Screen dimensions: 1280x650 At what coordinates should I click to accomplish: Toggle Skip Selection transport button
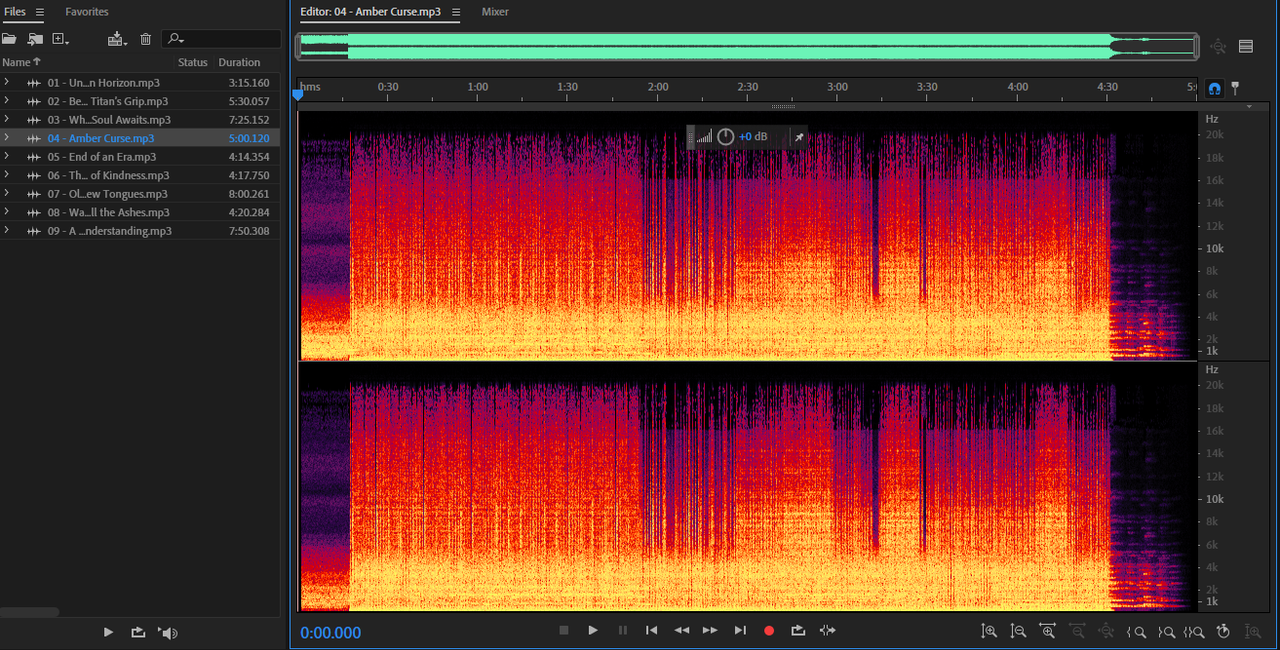point(827,630)
